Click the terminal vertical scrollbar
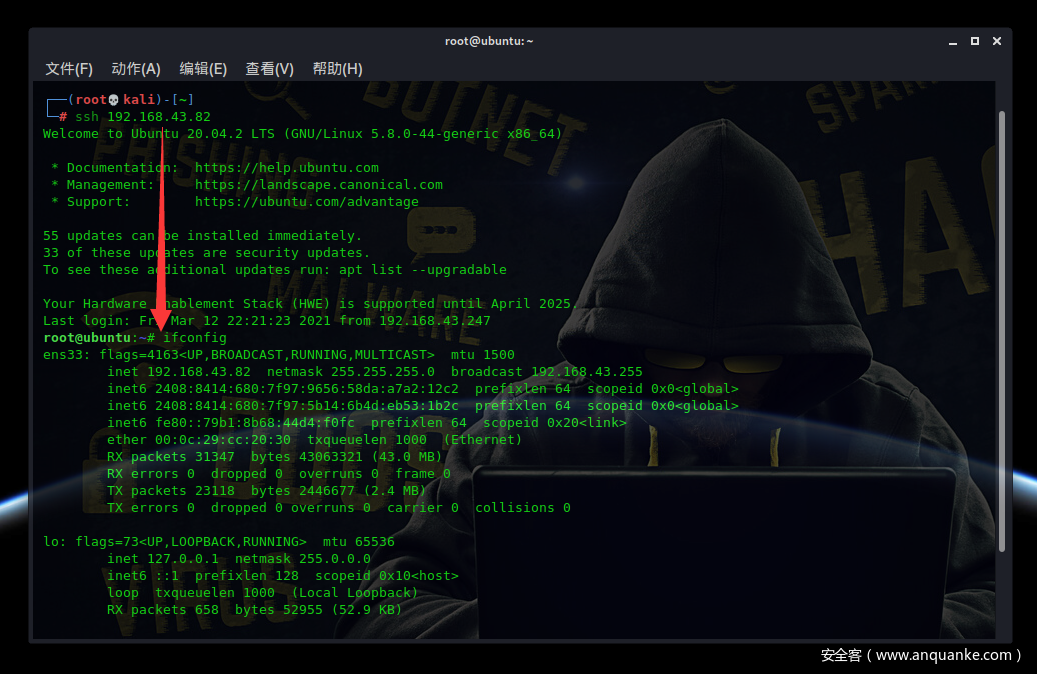 1002,331
